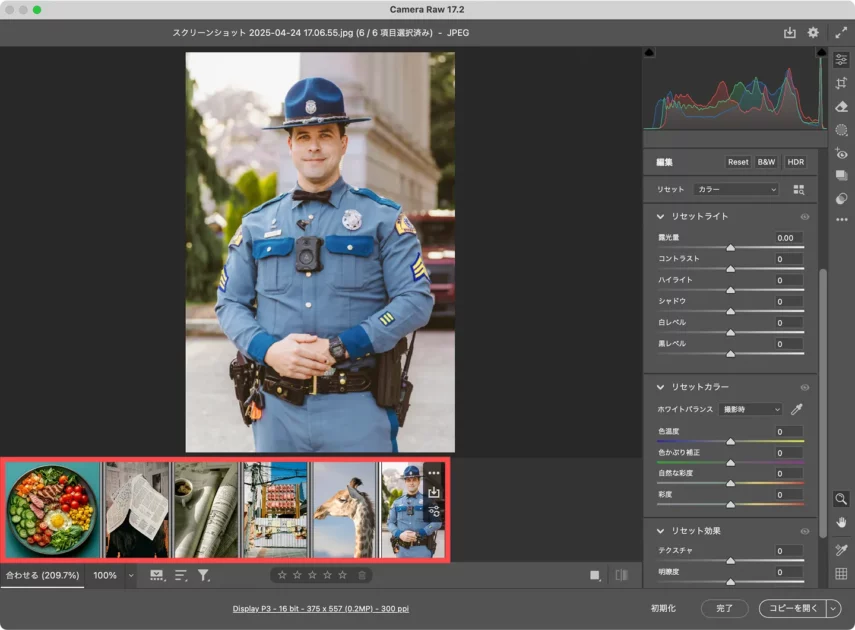Open the ホワイトバランス 撮影時 dropdown

pos(750,409)
